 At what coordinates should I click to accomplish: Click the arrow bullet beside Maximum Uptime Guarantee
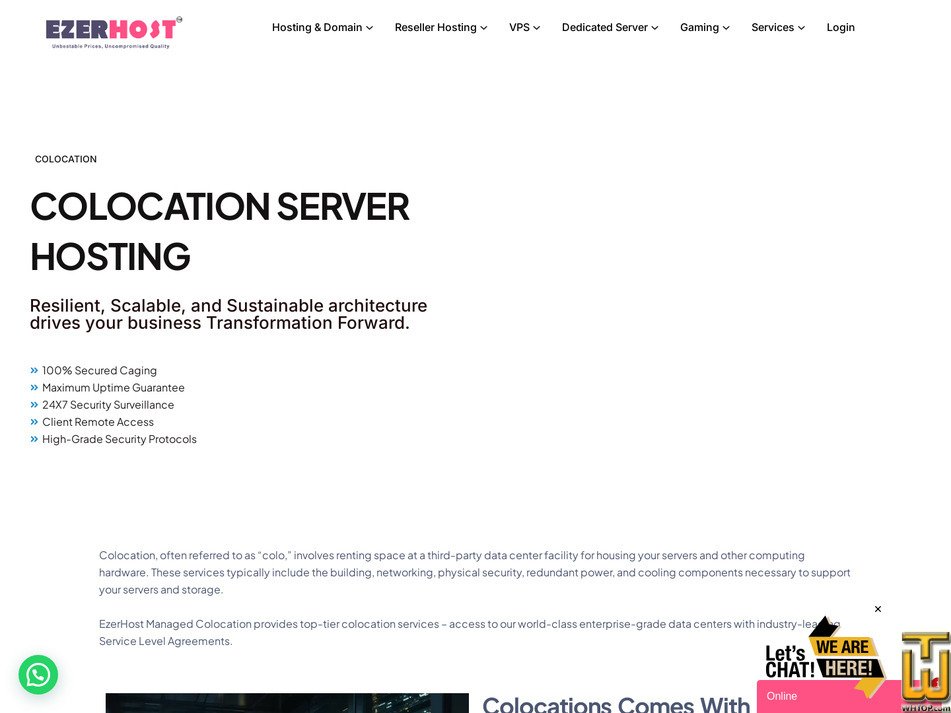pos(34,387)
